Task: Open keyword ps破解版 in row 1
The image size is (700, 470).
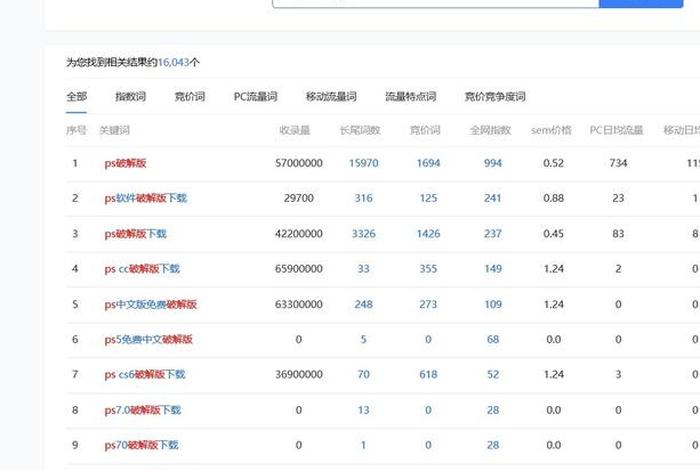Action: 125,163
